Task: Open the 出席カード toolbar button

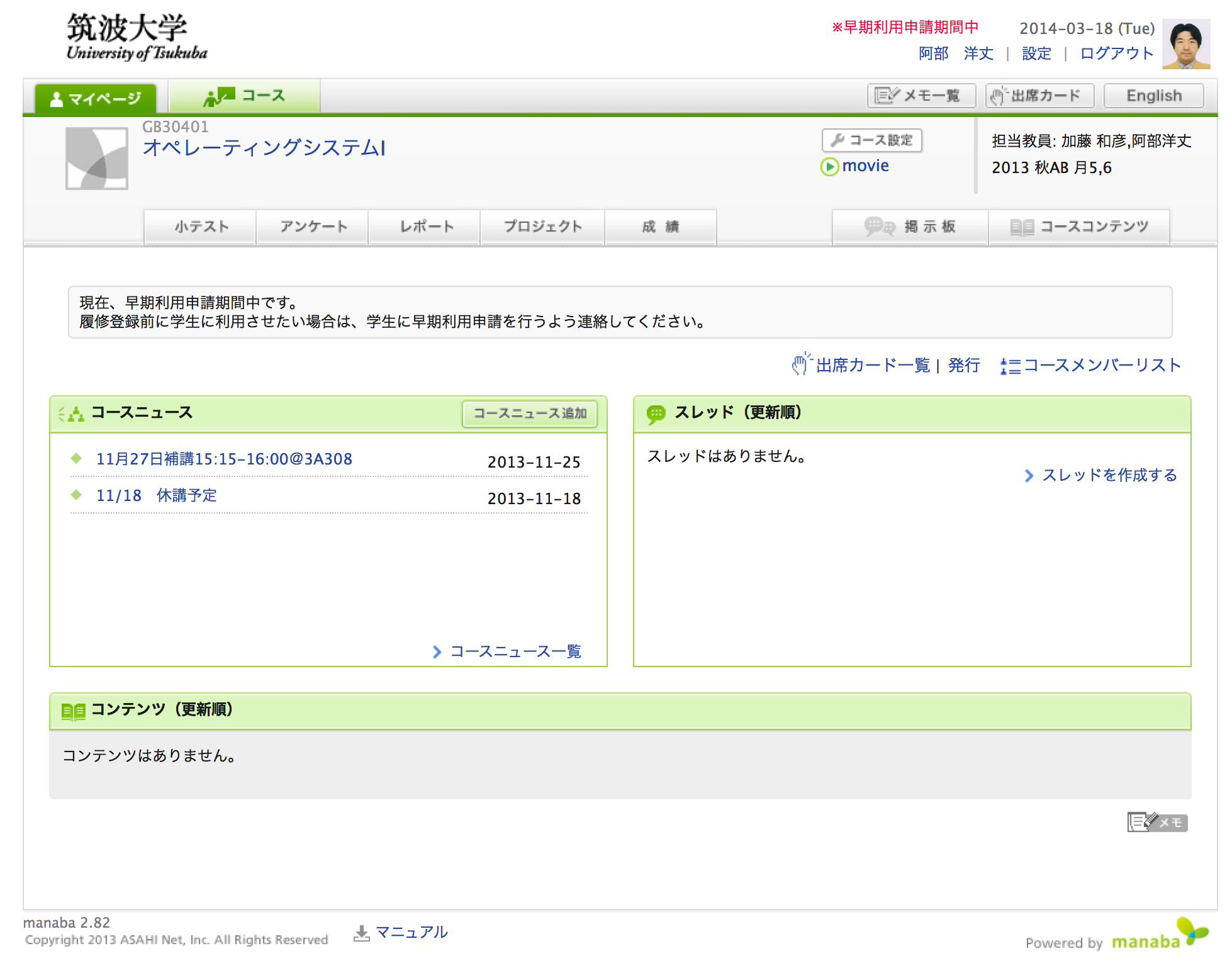Action: tap(1039, 96)
